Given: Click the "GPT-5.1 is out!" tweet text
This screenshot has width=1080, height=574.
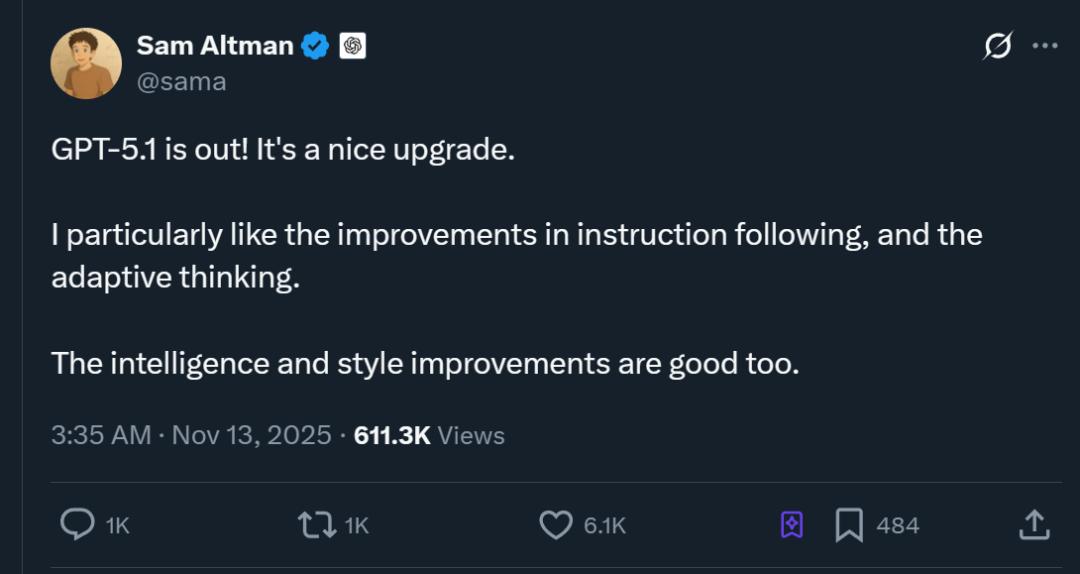Looking at the screenshot, I should 282,151.
